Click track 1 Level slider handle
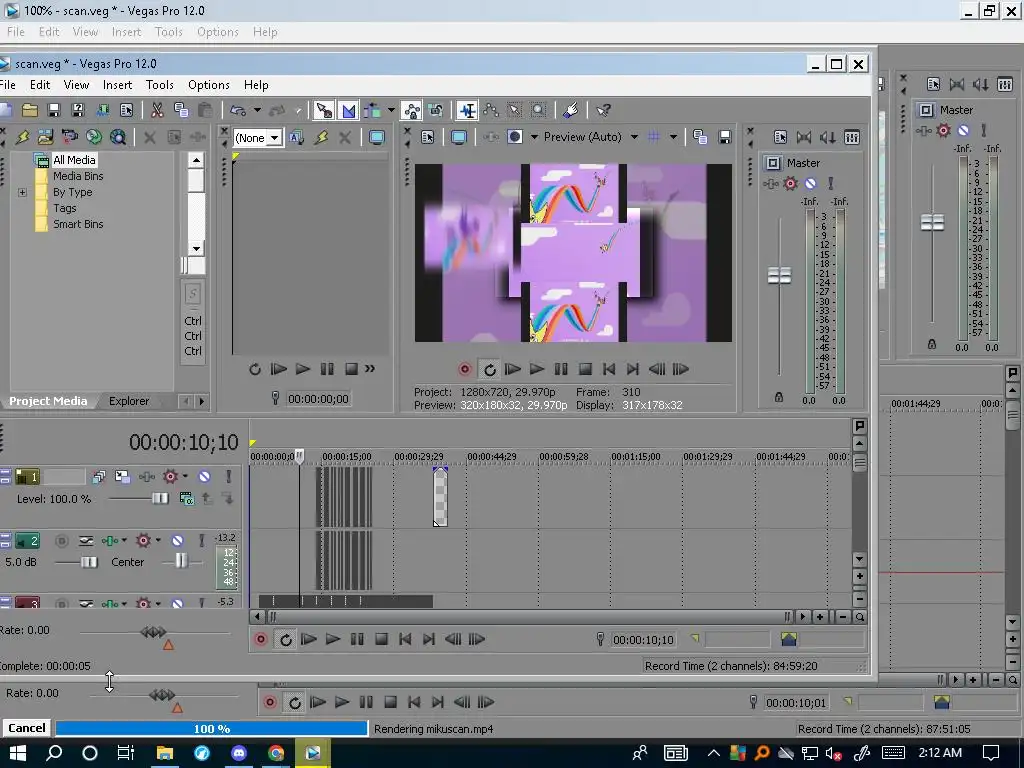This screenshot has height=768, width=1024. (x=160, y=499)
